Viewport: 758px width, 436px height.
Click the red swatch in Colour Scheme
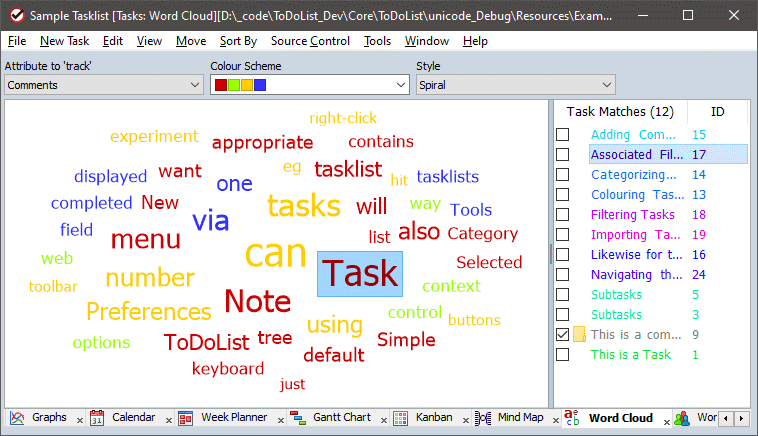221,85
